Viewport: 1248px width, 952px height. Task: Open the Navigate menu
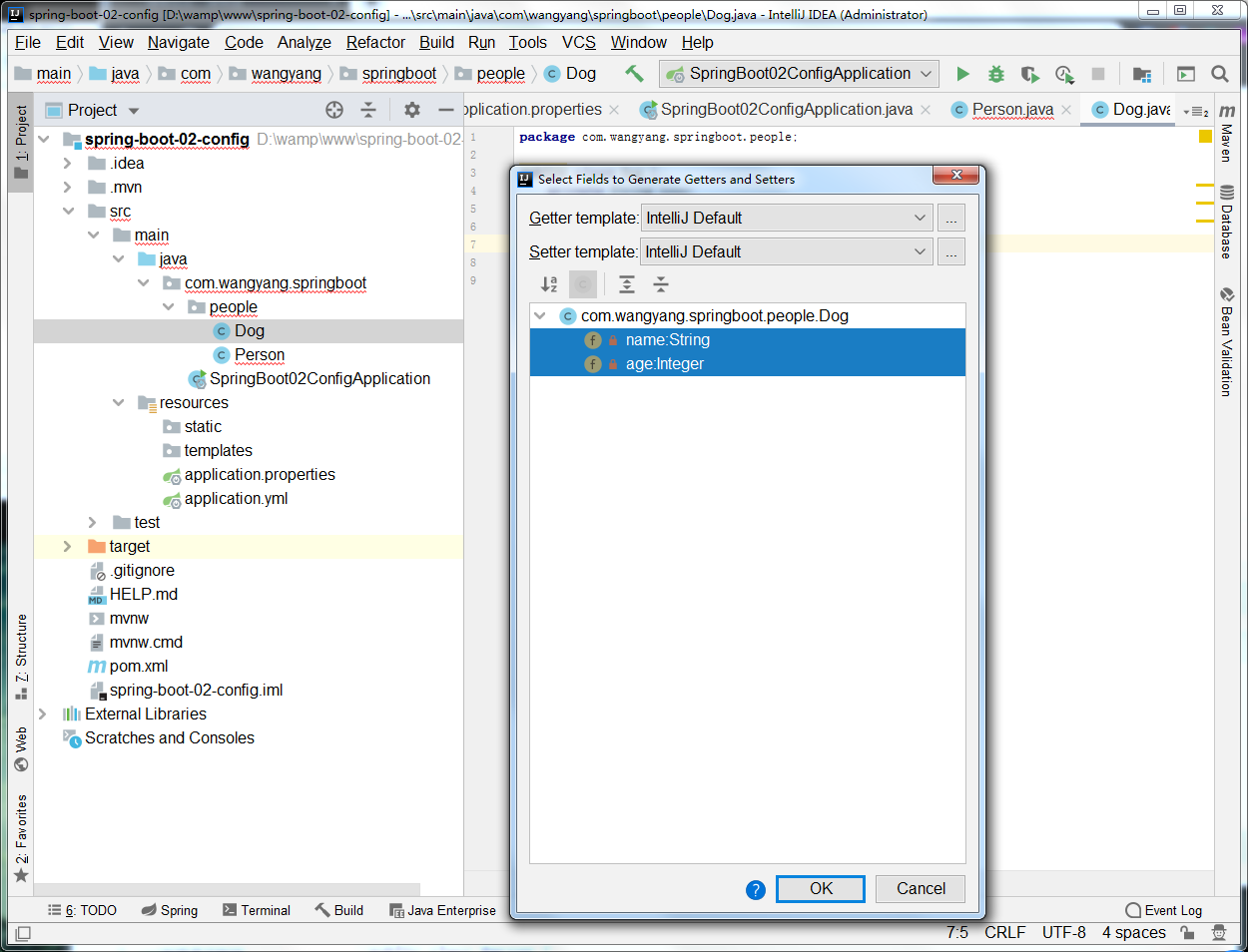179,42
